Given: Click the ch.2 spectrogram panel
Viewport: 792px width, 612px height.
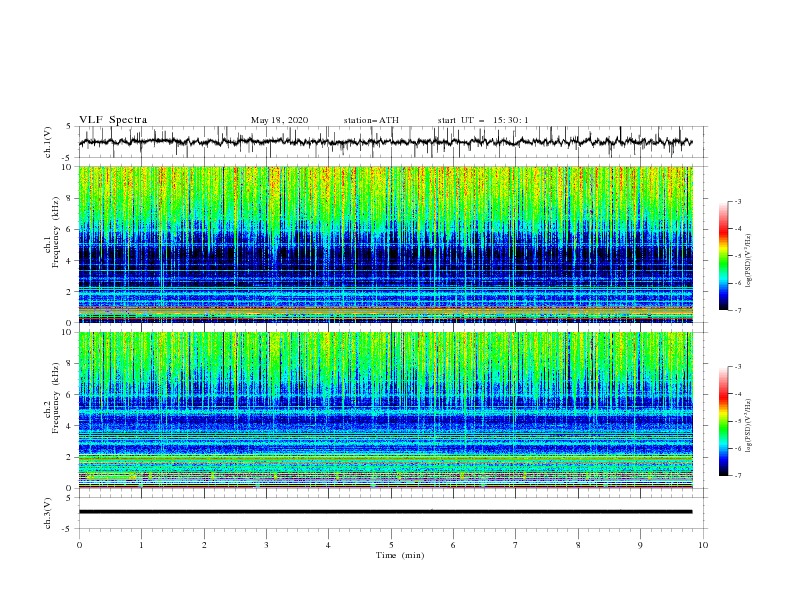Looking at the screenshot, I should 386,410.
